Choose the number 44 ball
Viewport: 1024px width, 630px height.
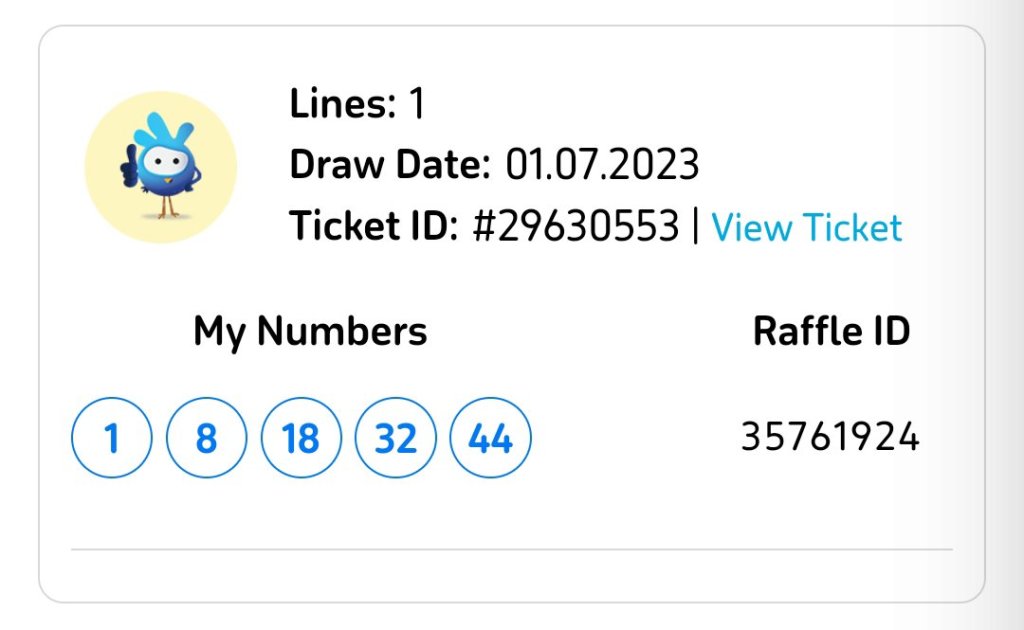pyautogui.click(x=491, y=438)
